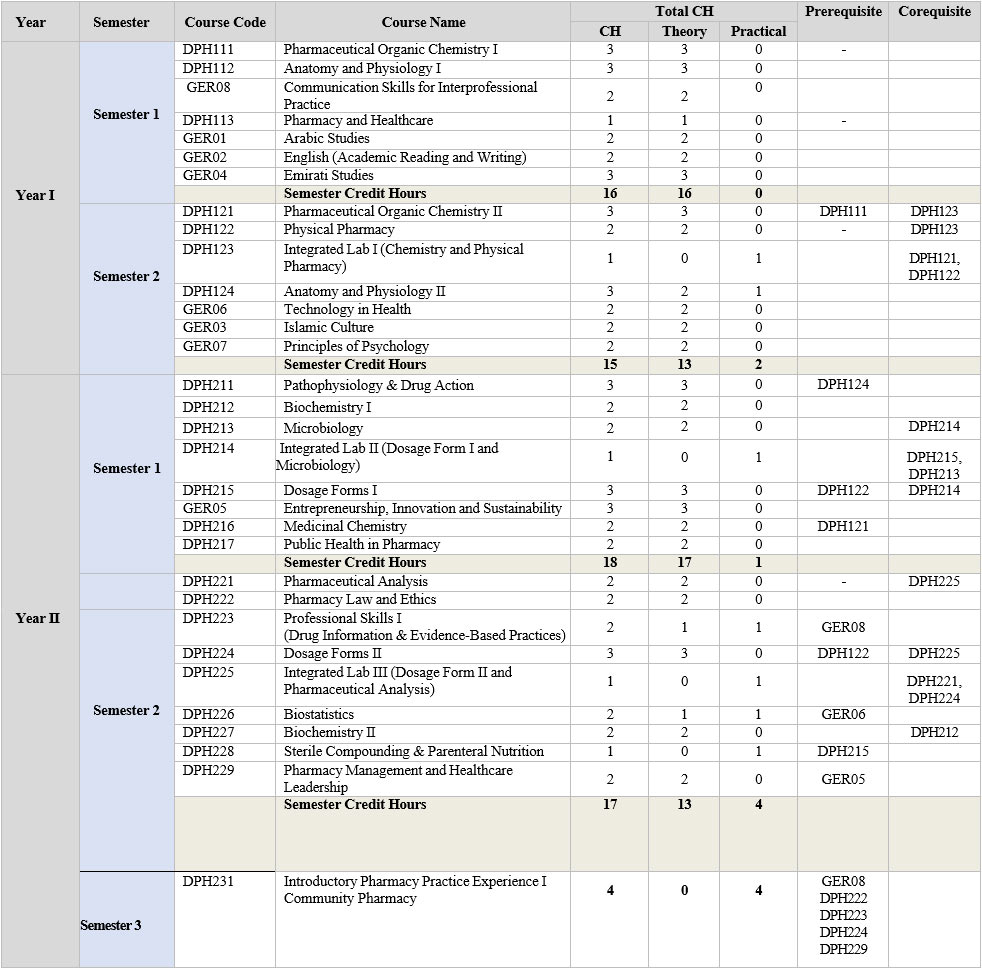Select the Biochemistry II course
The width and height of the screenshot is (982, 971).
(x=329, y=733)
